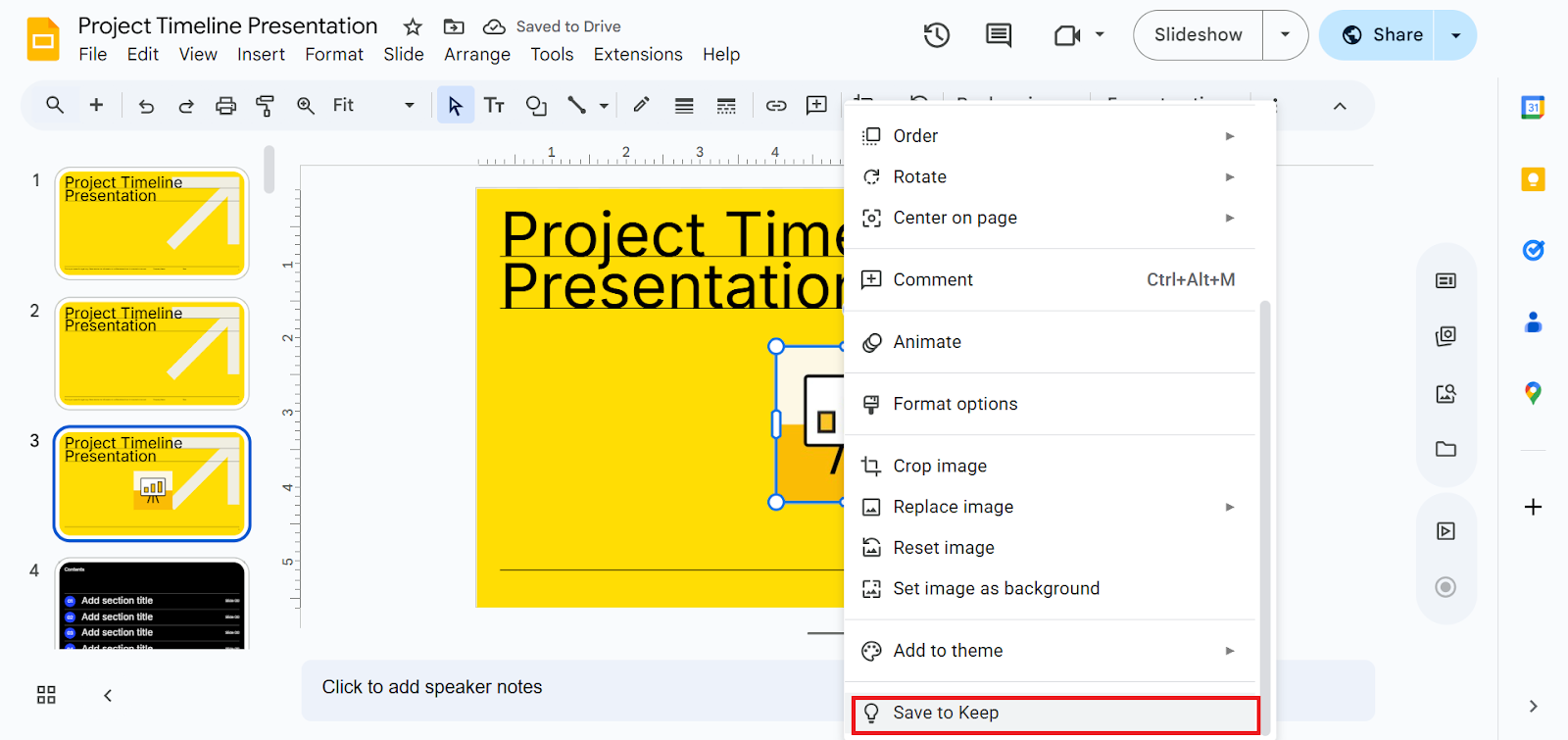Show the side panel with chevron

[x=1533, y=706]
